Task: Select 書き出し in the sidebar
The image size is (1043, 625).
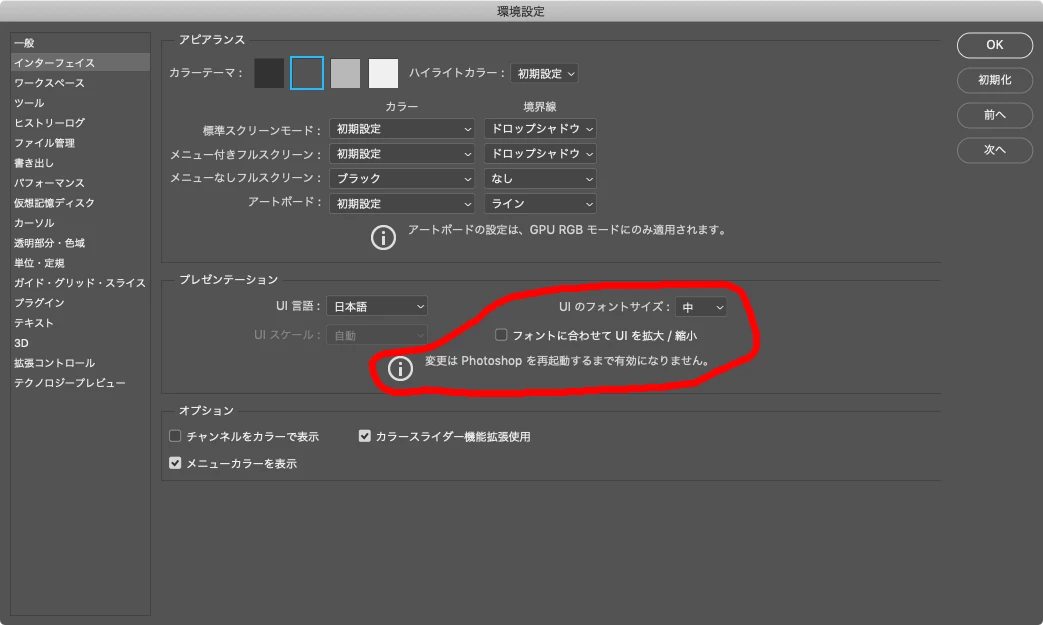Action: [x=80, y=163]
